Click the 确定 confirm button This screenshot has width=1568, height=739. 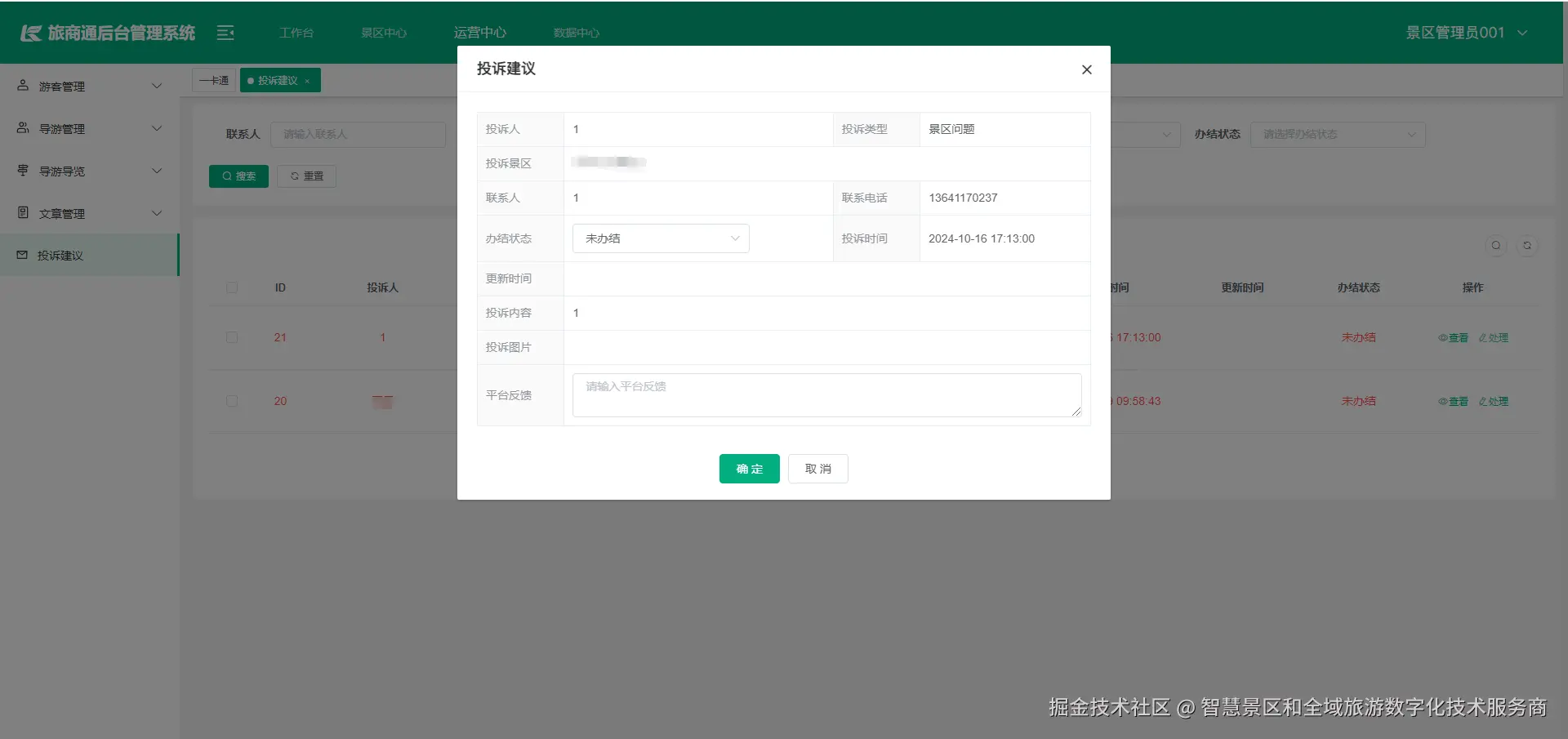[748, 468]
